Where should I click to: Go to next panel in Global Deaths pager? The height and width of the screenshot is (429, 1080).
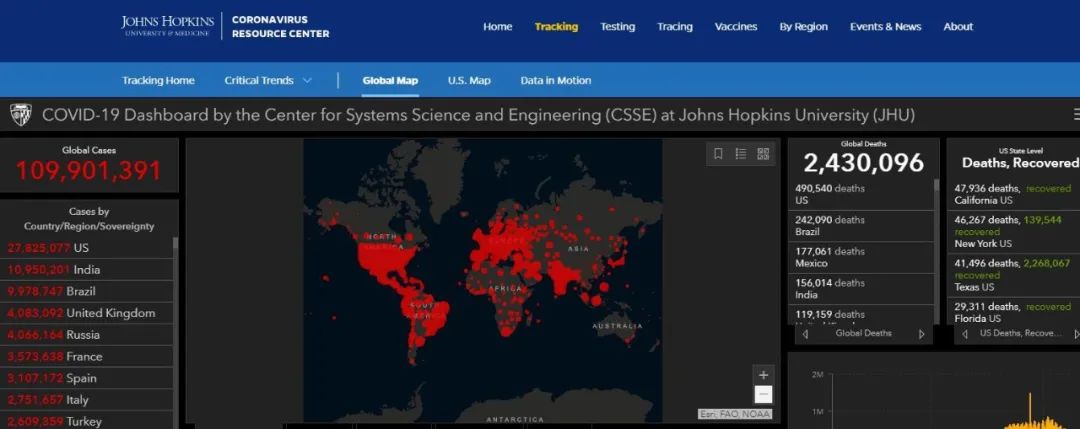(922, 334)
